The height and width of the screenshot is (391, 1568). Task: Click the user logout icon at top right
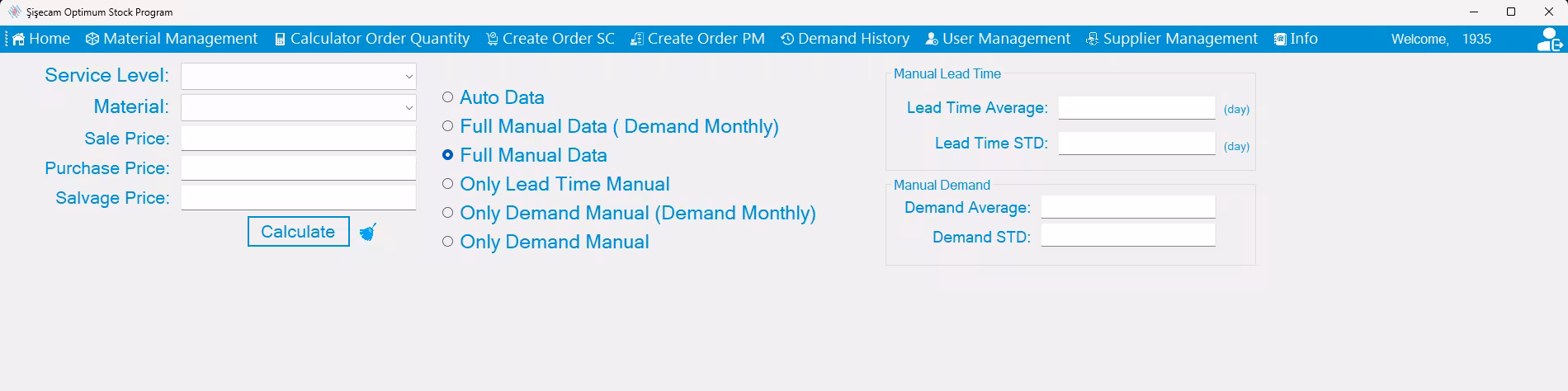click(x=1549, y=40)
